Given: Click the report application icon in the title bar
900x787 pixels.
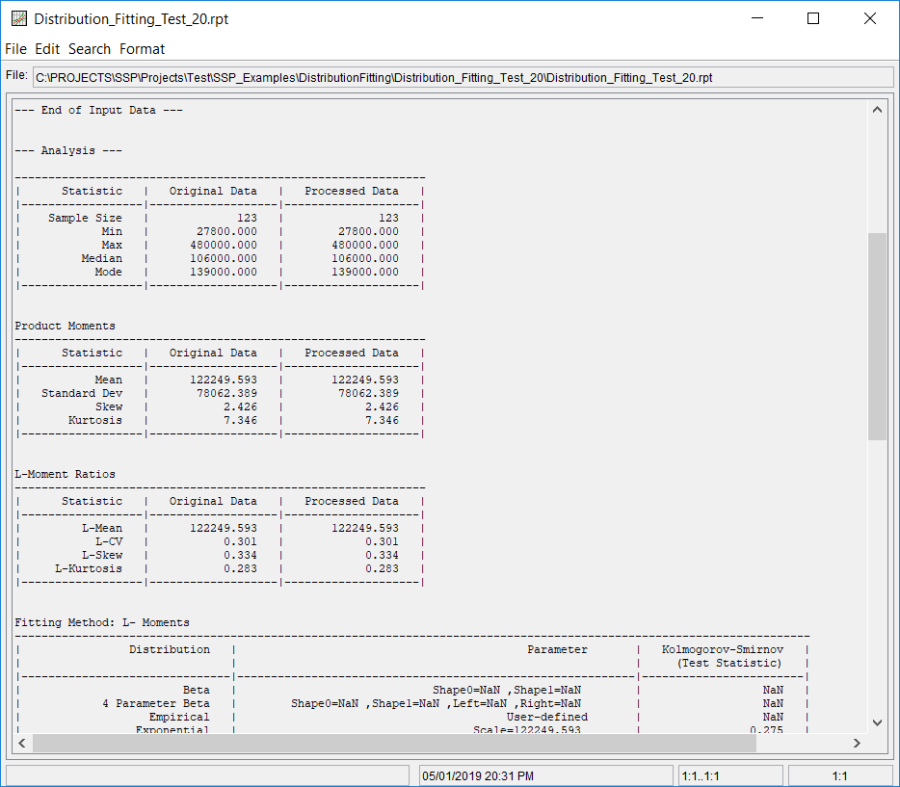Looking at the screenshot, I should (17, 17).
